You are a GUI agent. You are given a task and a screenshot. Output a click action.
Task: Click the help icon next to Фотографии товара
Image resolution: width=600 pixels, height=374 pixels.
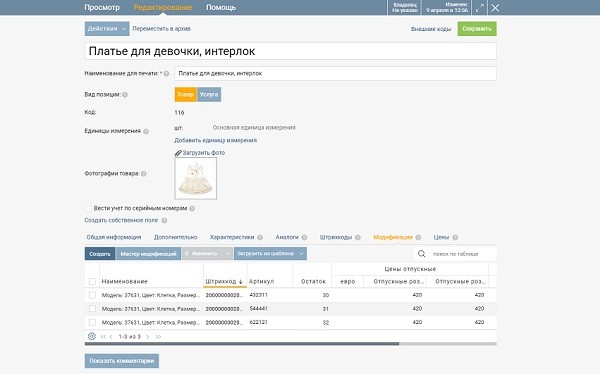click(144, 174)
